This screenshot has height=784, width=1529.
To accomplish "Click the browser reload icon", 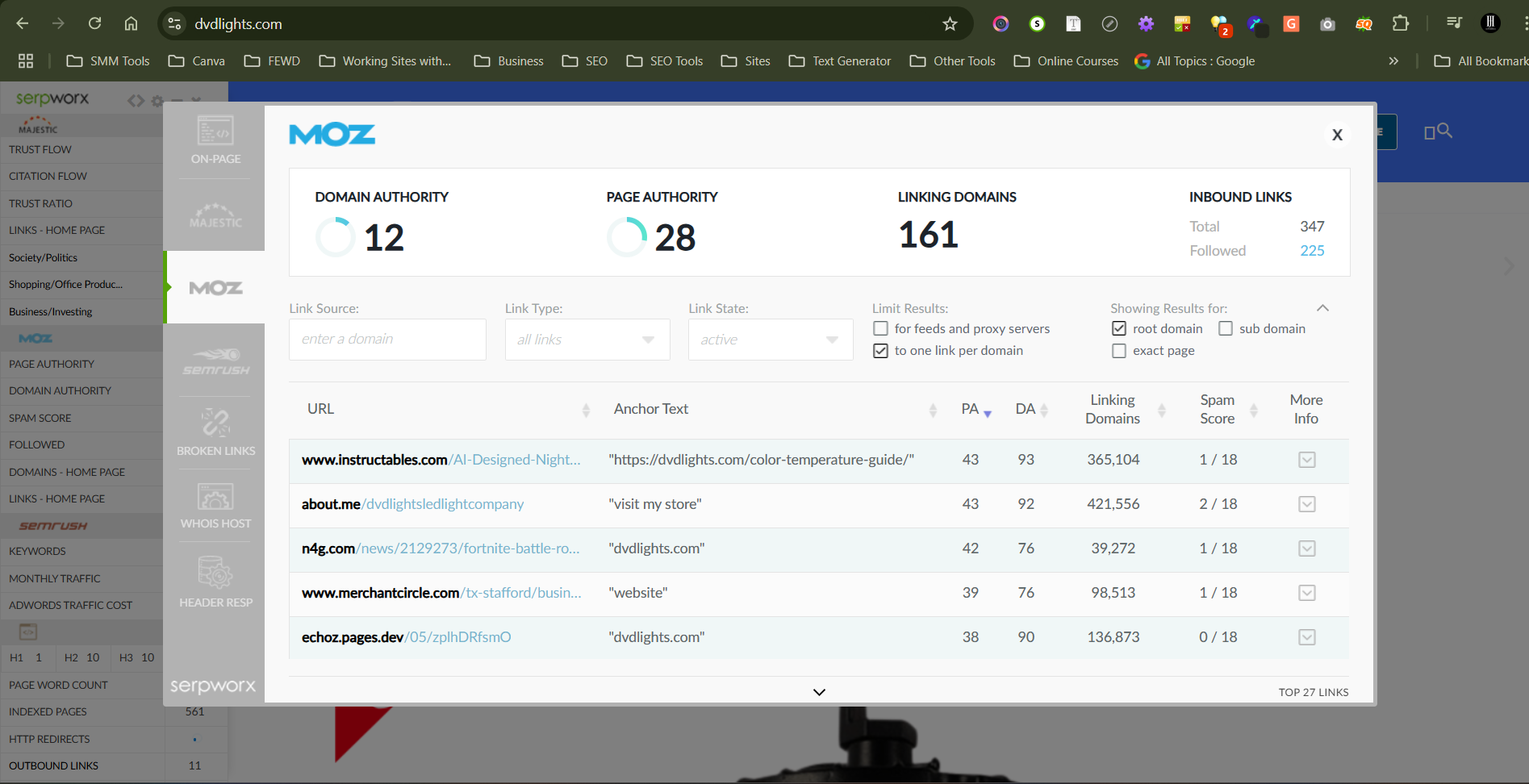I will click(94, 24).
